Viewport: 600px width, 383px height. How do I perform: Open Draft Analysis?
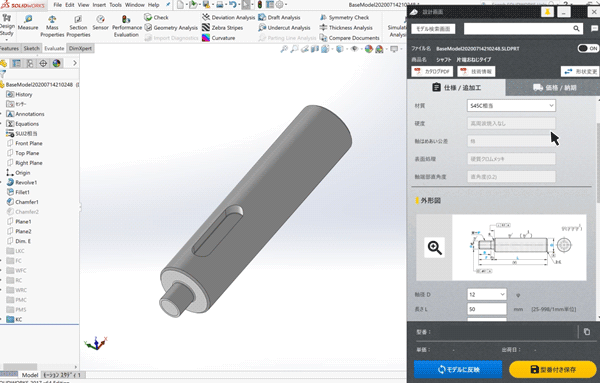pos(279,18)
